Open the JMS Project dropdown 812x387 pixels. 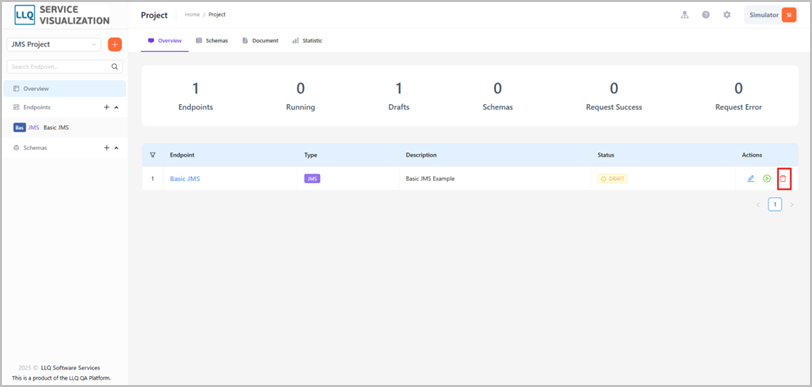pyautogui.click(x=54, y=45)
